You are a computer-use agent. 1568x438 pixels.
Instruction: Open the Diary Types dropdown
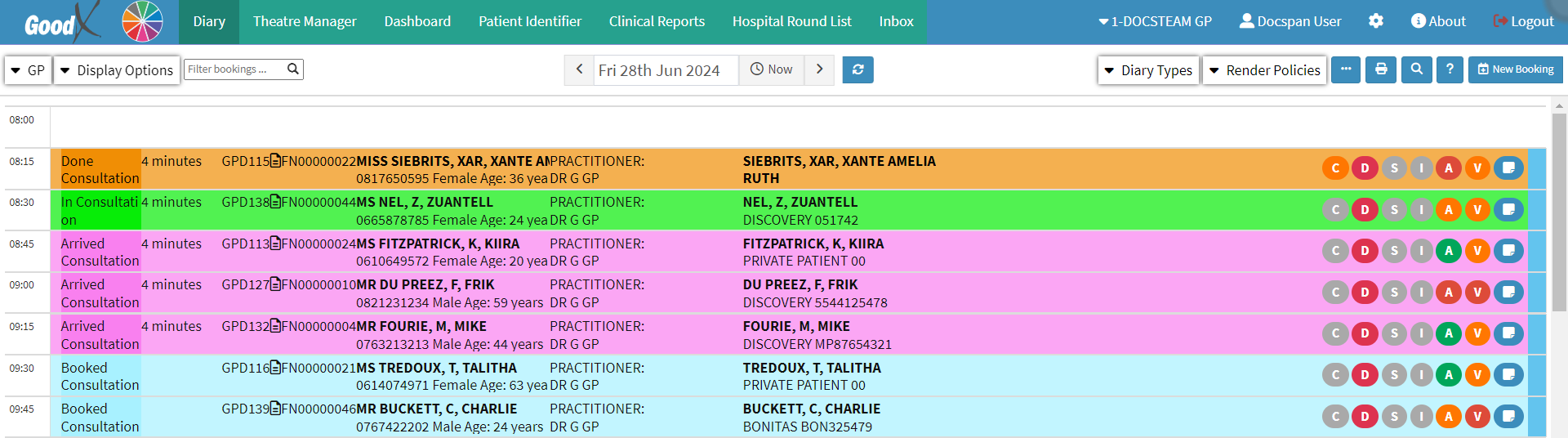pyautogui.click(x=1148, y=70)
